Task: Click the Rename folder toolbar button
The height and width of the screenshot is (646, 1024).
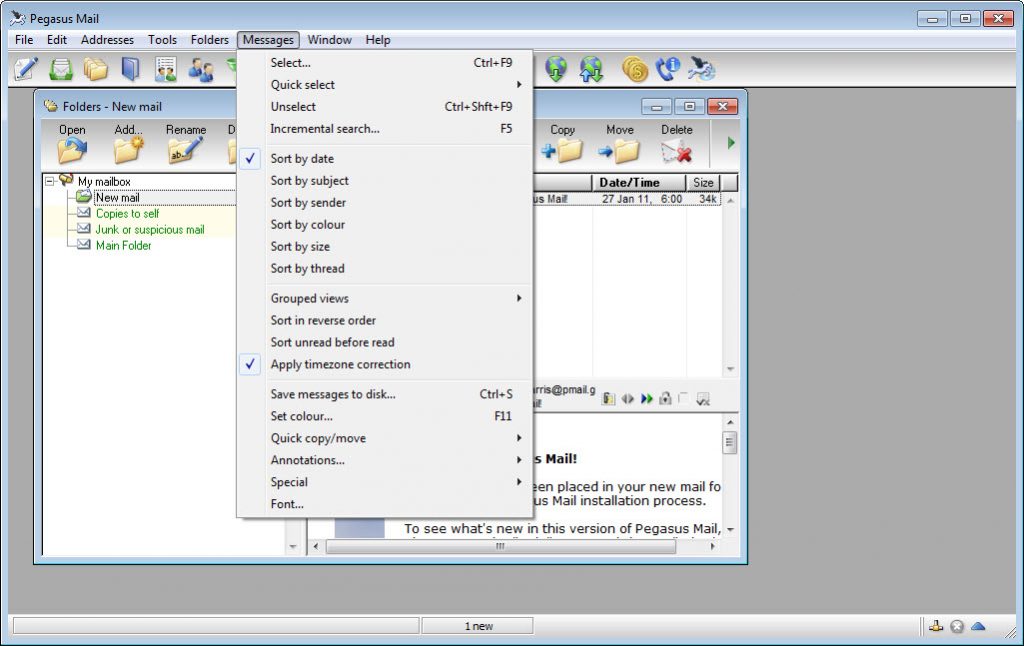Action: coord(185,143)
